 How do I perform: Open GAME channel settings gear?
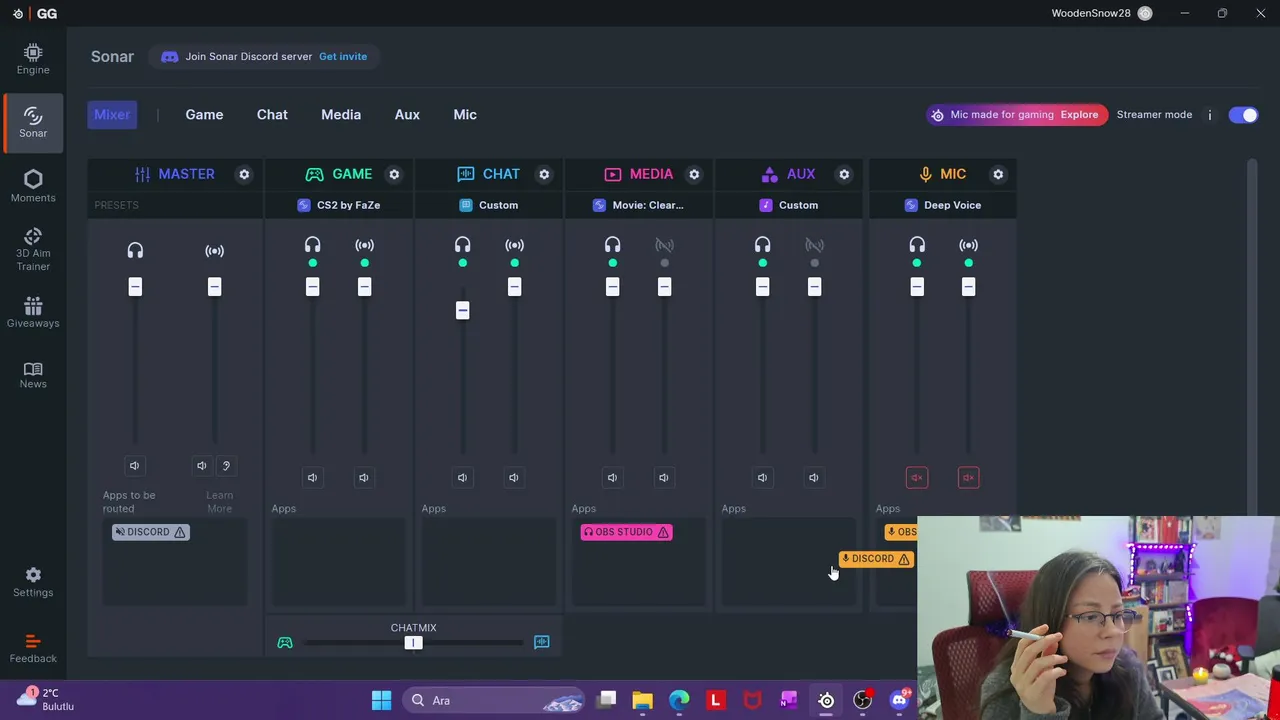point(394,174)
